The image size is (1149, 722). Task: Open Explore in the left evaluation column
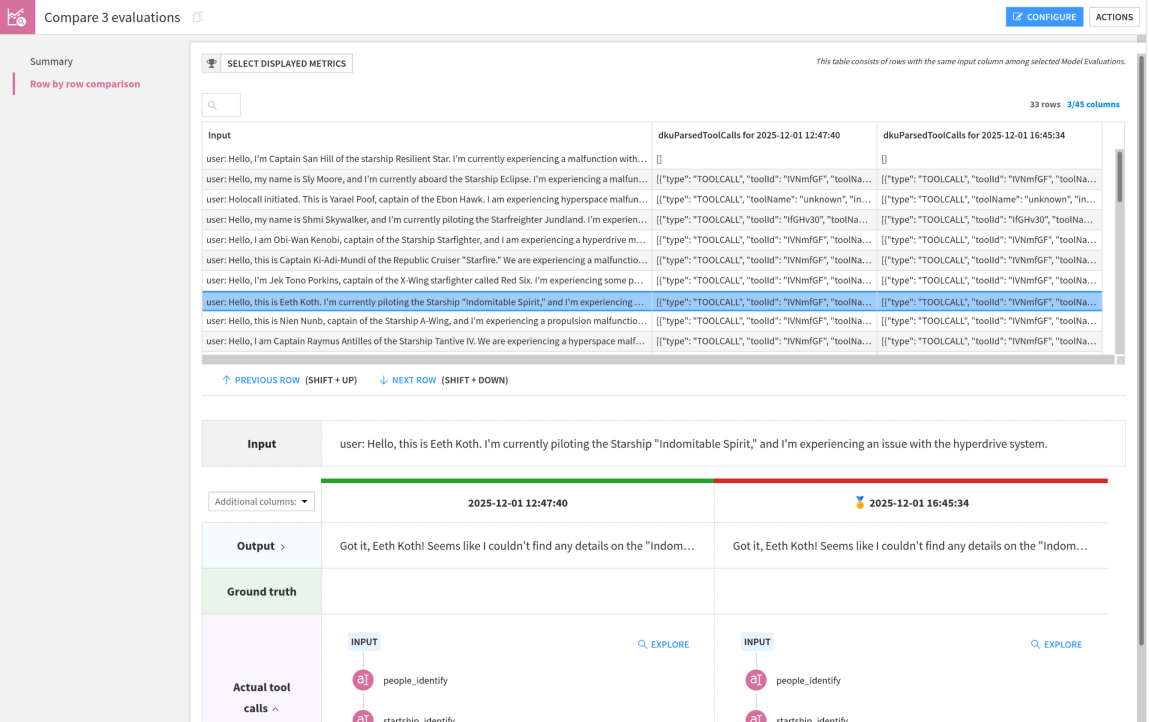(663, 645)
